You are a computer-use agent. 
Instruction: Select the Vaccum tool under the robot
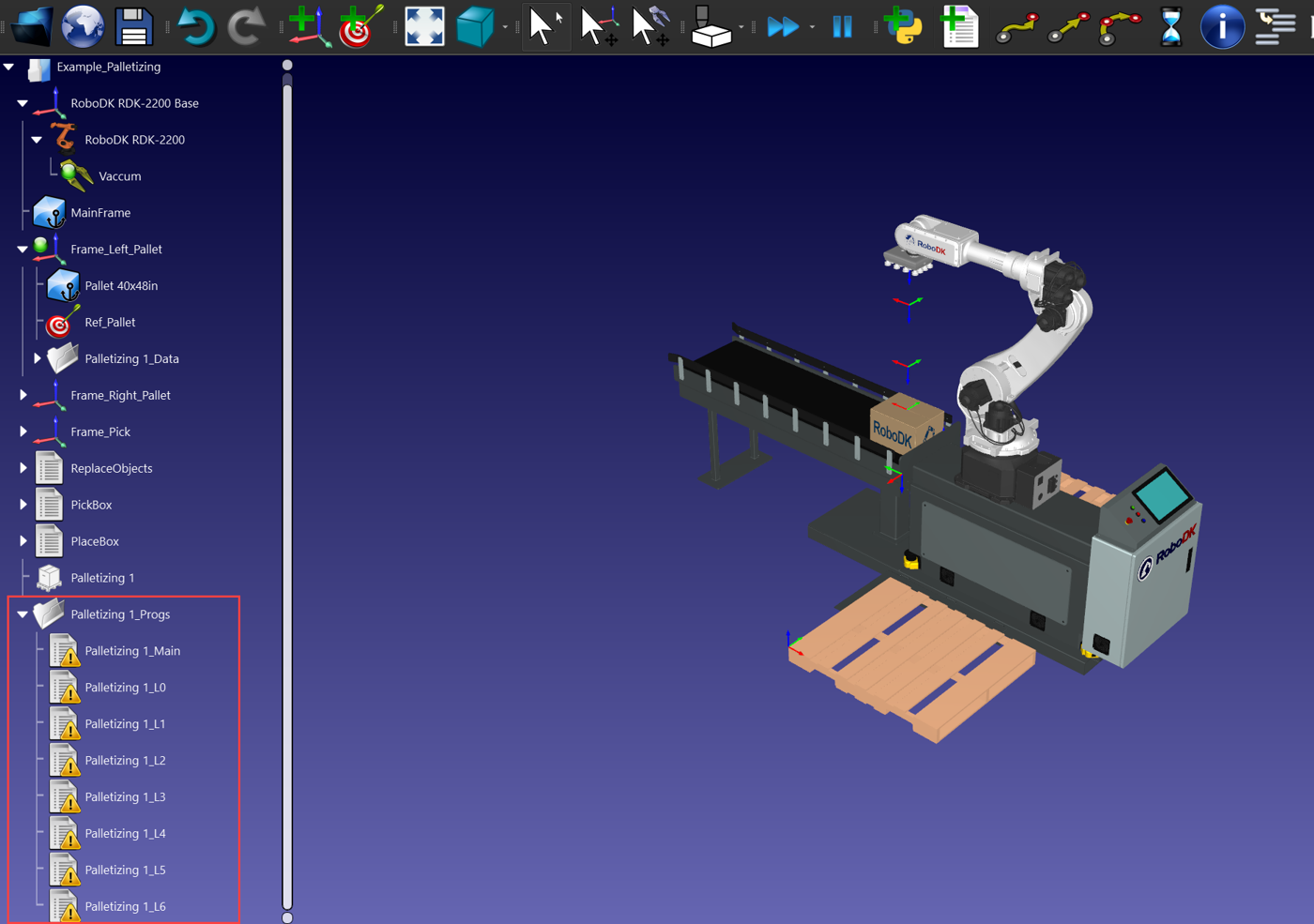tap(118, 175)
